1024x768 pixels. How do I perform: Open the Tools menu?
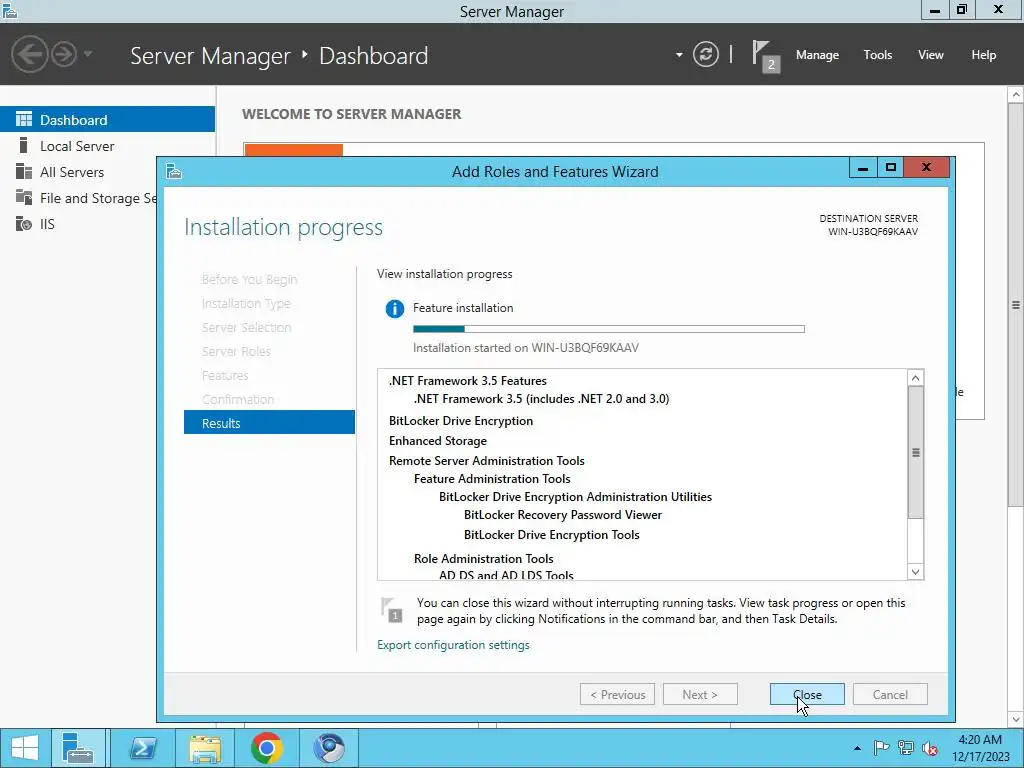click(x=878, y=55)
